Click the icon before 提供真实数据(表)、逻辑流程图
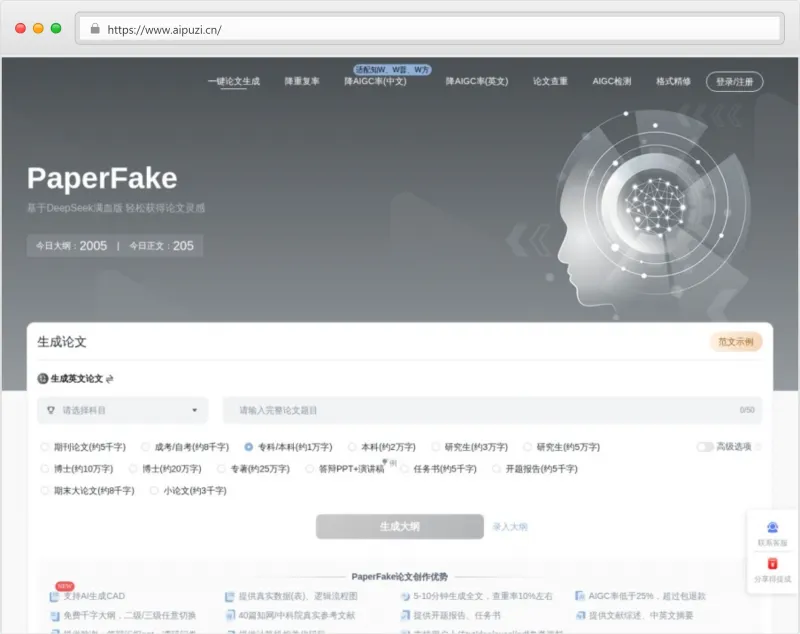 pyautogui.click(x=228, y=595)
